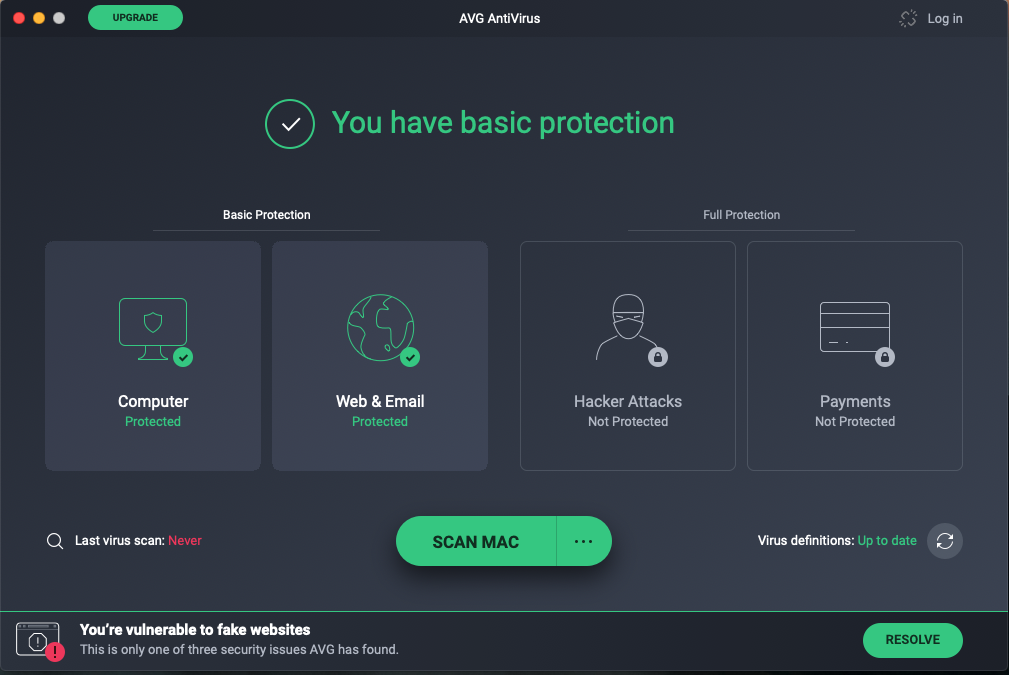The width and height of the screenshot is (1009, 675).
Task: Click the Log in link
Action: (944, 18)
